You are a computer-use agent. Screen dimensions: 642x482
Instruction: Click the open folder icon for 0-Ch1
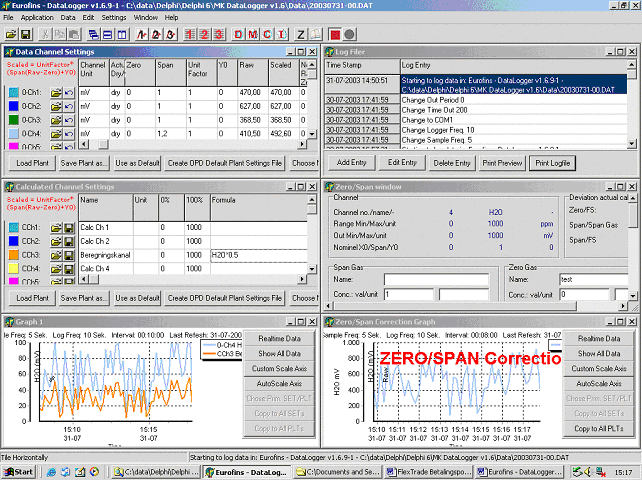coord(56,93)
